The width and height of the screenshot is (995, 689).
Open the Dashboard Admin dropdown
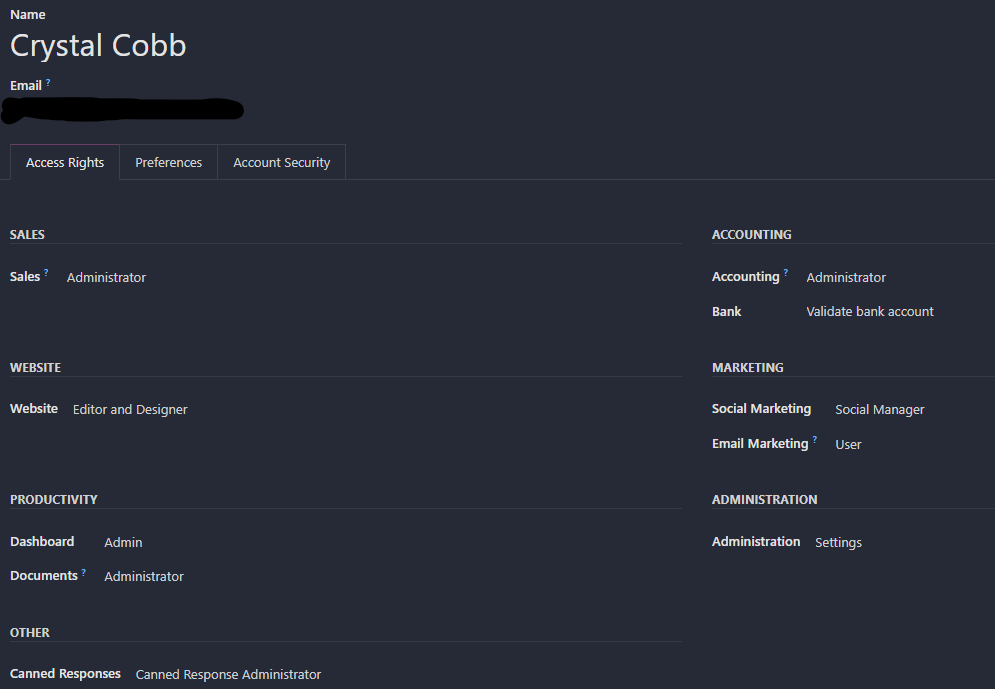point(123,543)
